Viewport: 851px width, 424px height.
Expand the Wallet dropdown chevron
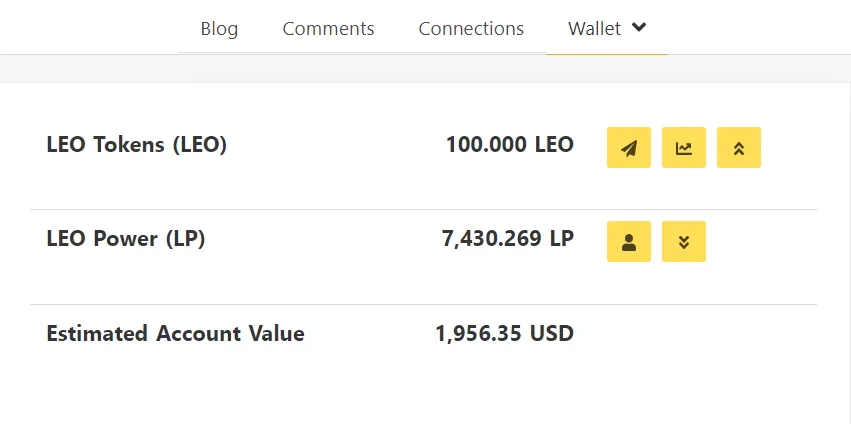coord(639,27)
